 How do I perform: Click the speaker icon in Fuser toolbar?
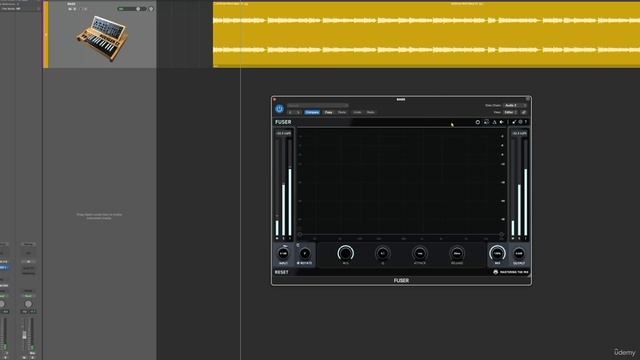click(x=502, y=122)
